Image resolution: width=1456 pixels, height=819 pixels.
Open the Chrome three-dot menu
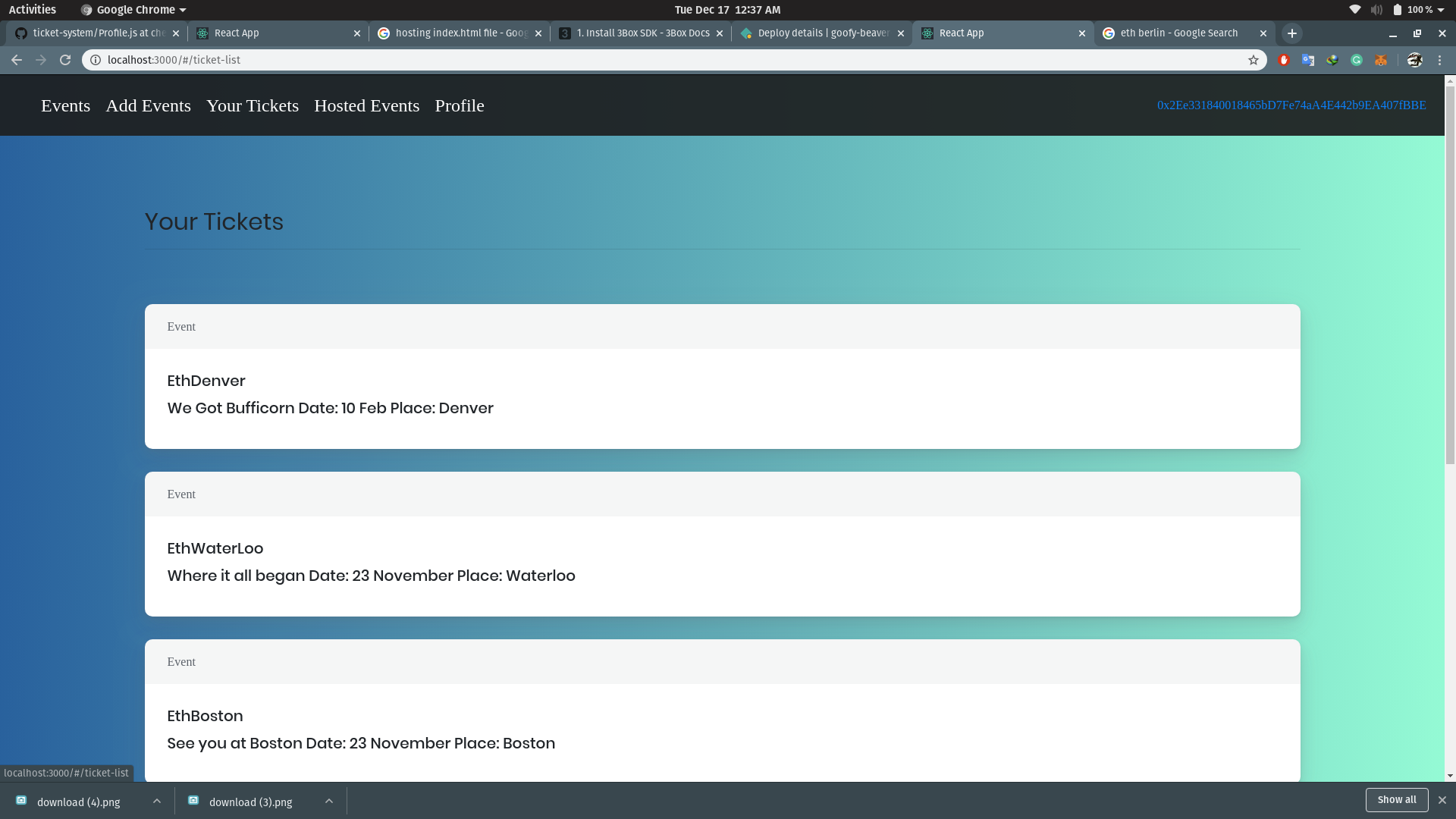point(1439,60)
